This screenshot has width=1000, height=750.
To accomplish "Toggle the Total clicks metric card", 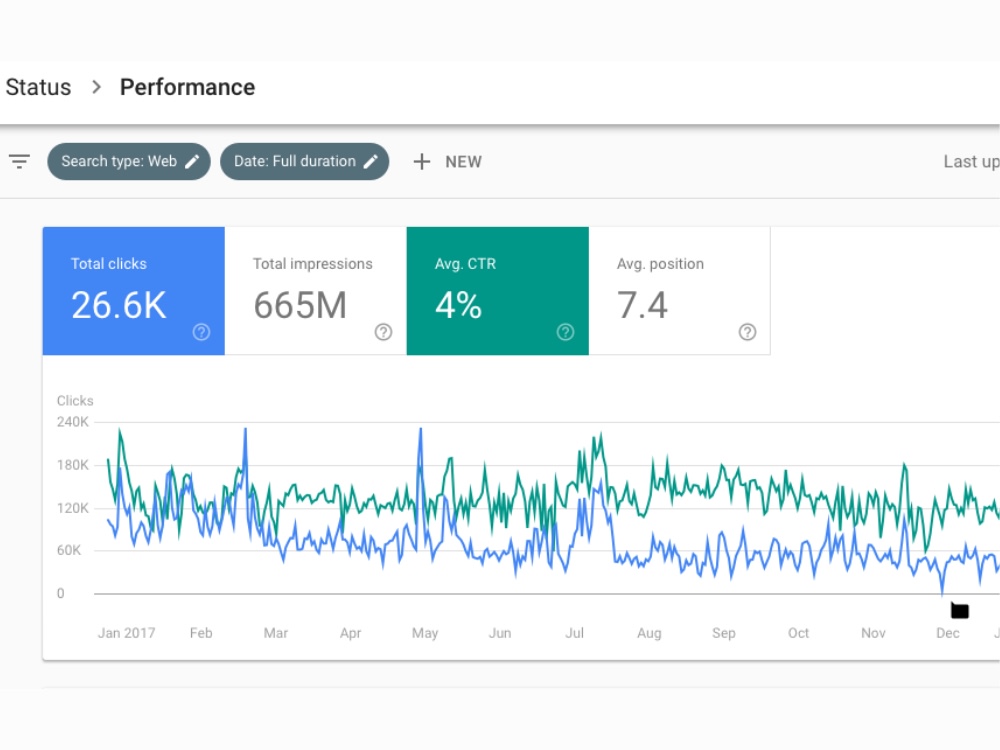I will [x=133, y=291].
